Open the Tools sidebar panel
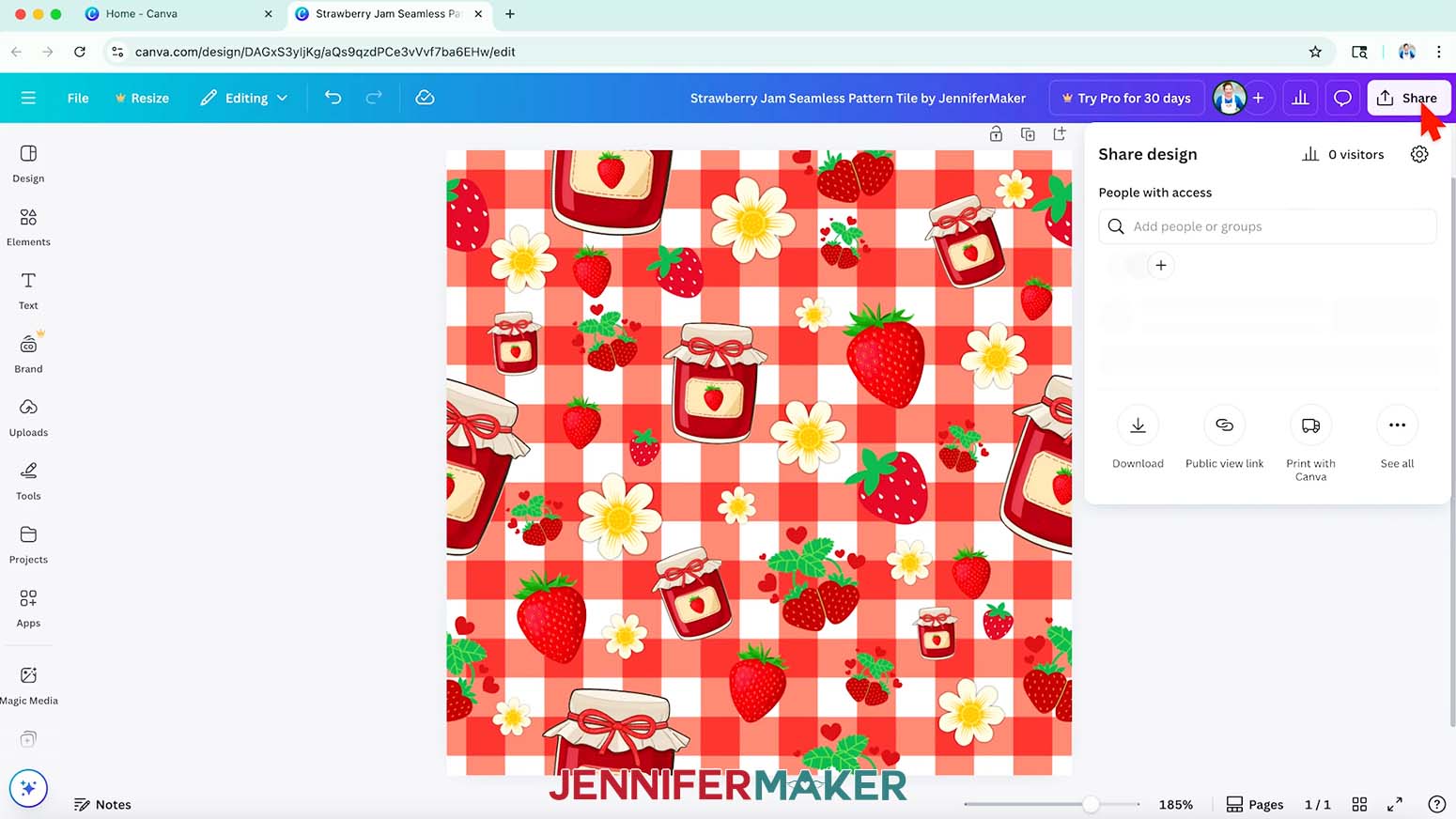 click(x=28, y=481)
